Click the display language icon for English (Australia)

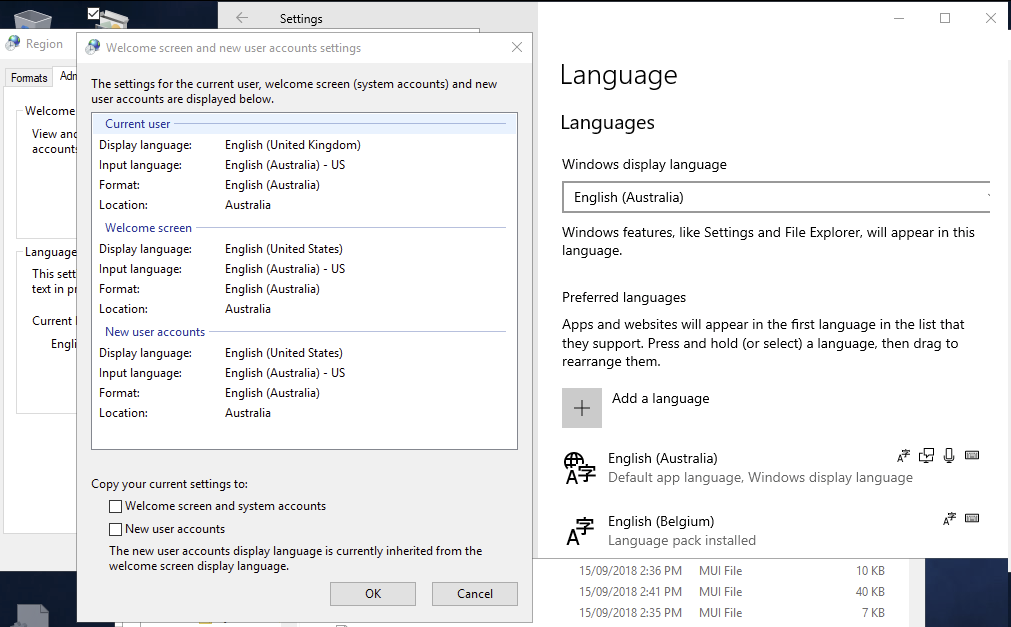point(903,456)
